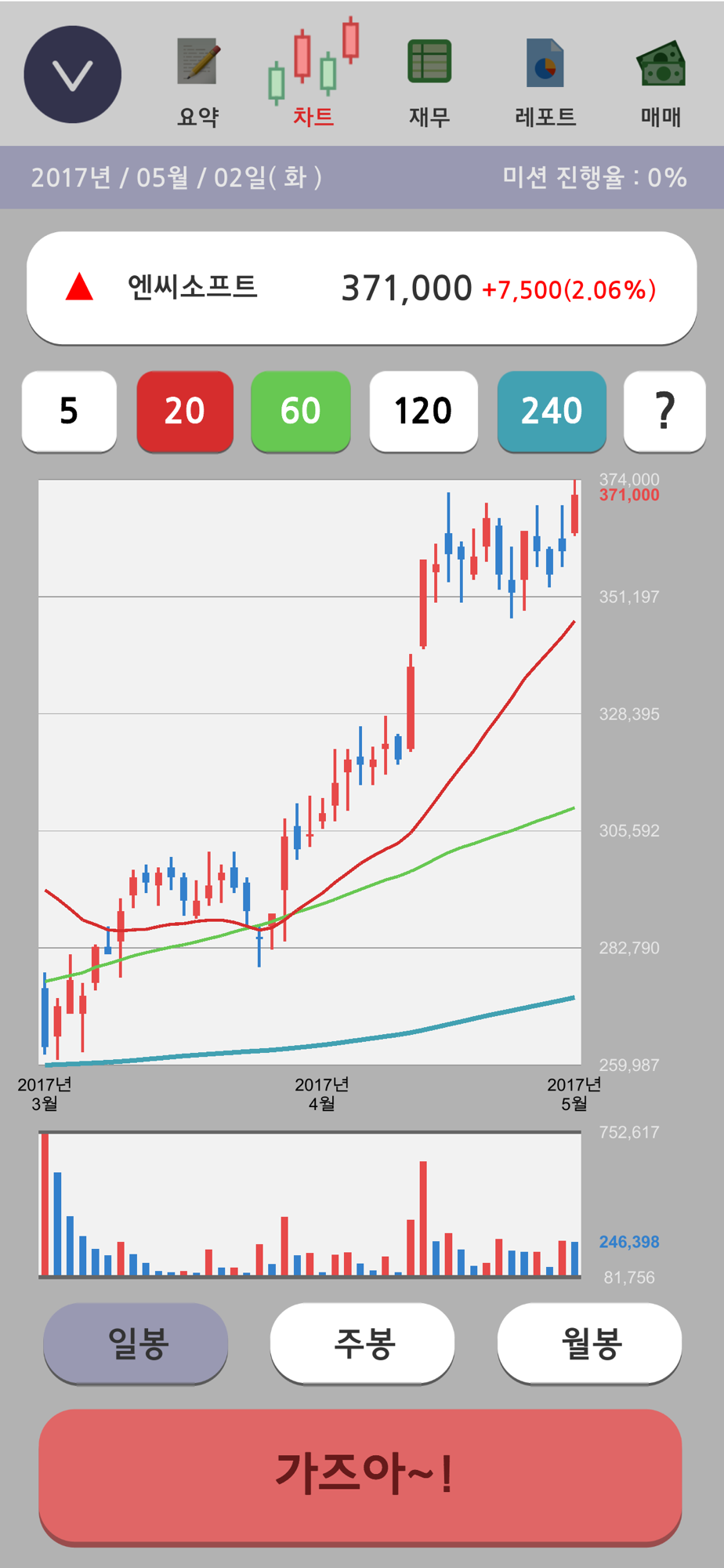724x1568 pixels.
Task: Tap the big red 가즈아~! button
Action: [x=360, y=1476]
